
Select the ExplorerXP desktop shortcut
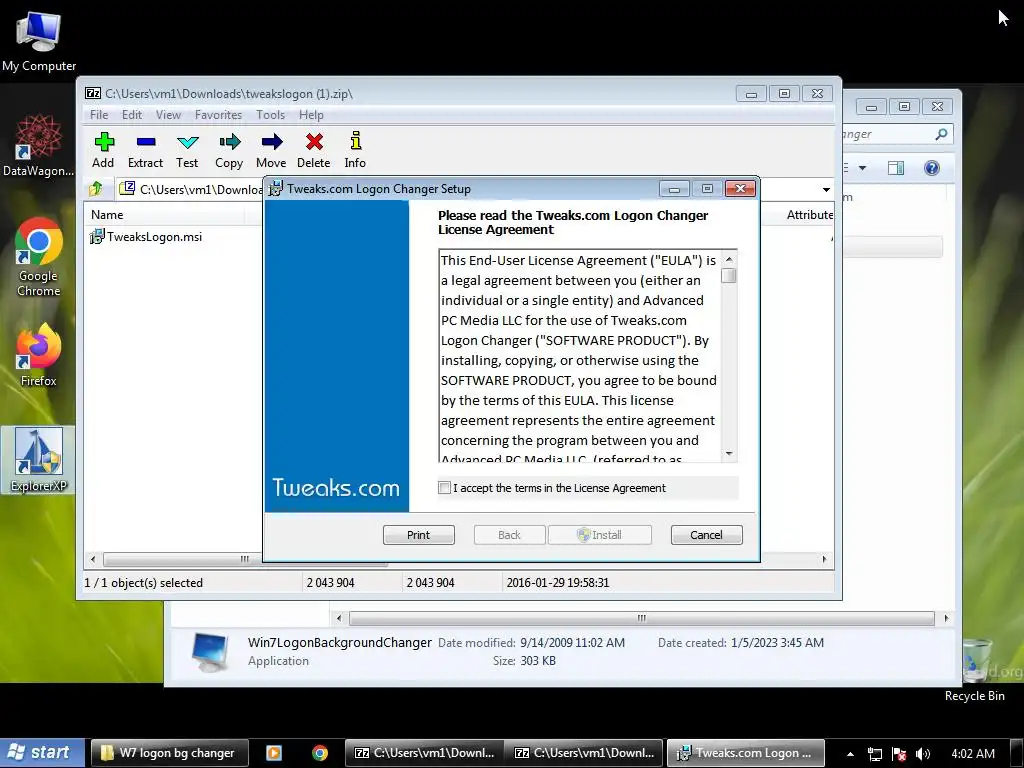(39, 460)
